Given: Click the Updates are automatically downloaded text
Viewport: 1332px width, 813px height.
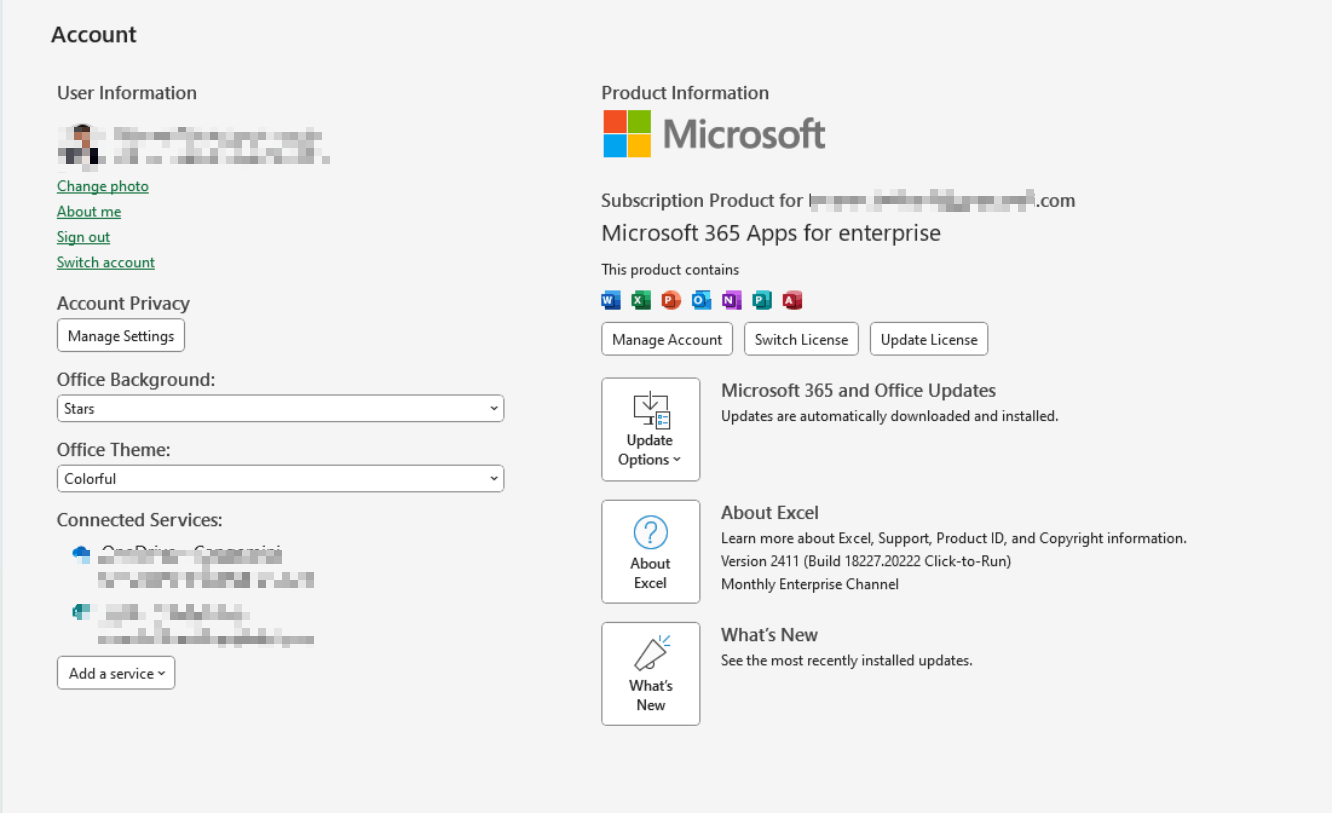Looking at the screenshot, I should pyautogui.click(x=890, y=416).
